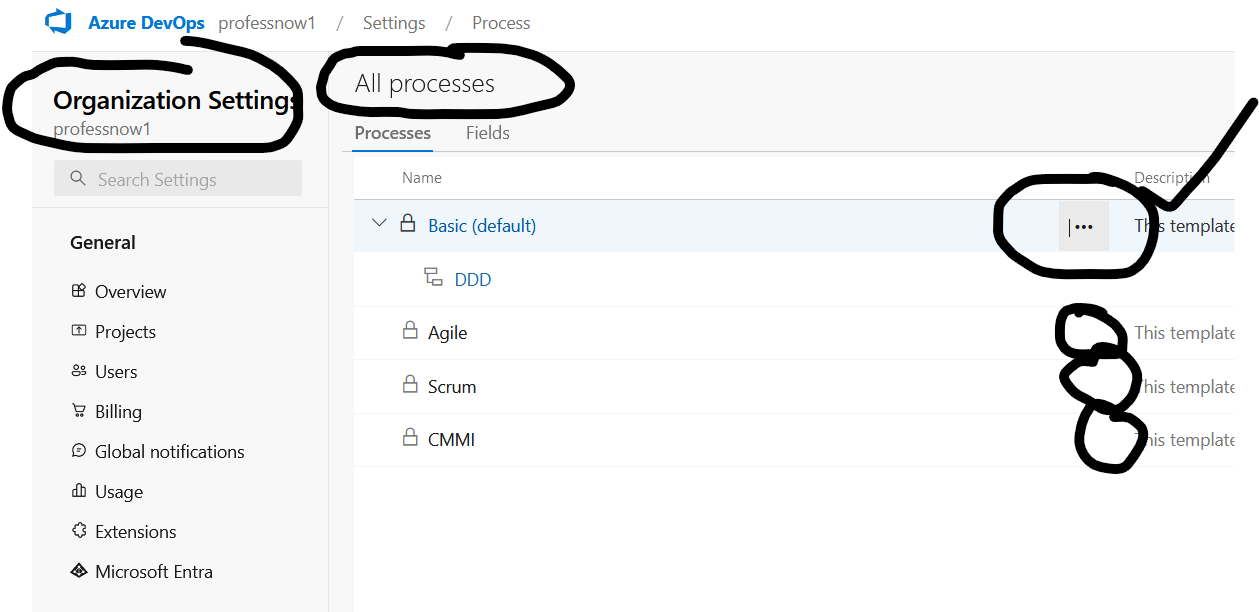Click the Global notifications icon
The image size is (1259, 612).
[79, 451]
